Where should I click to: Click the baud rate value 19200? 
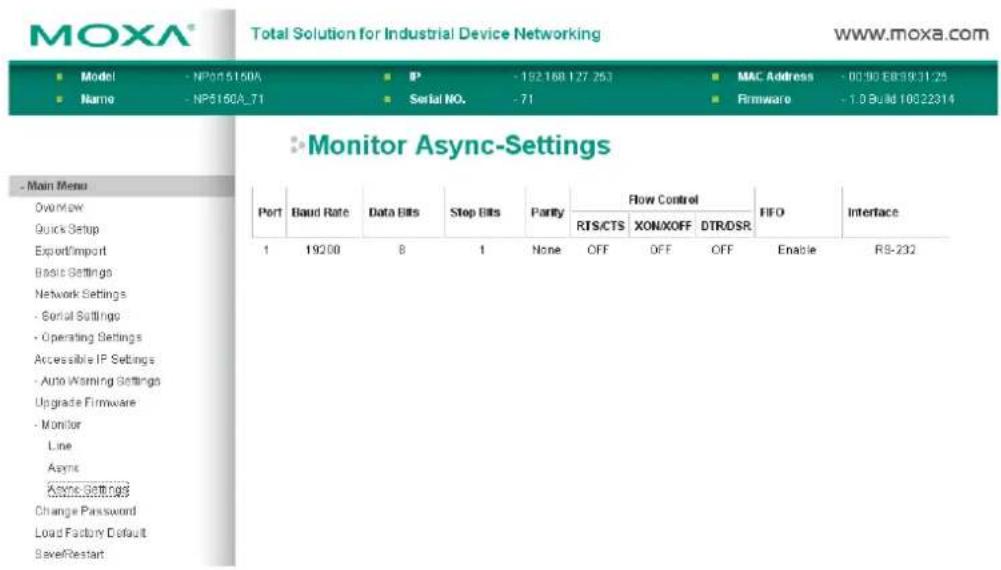click(322, 250)
